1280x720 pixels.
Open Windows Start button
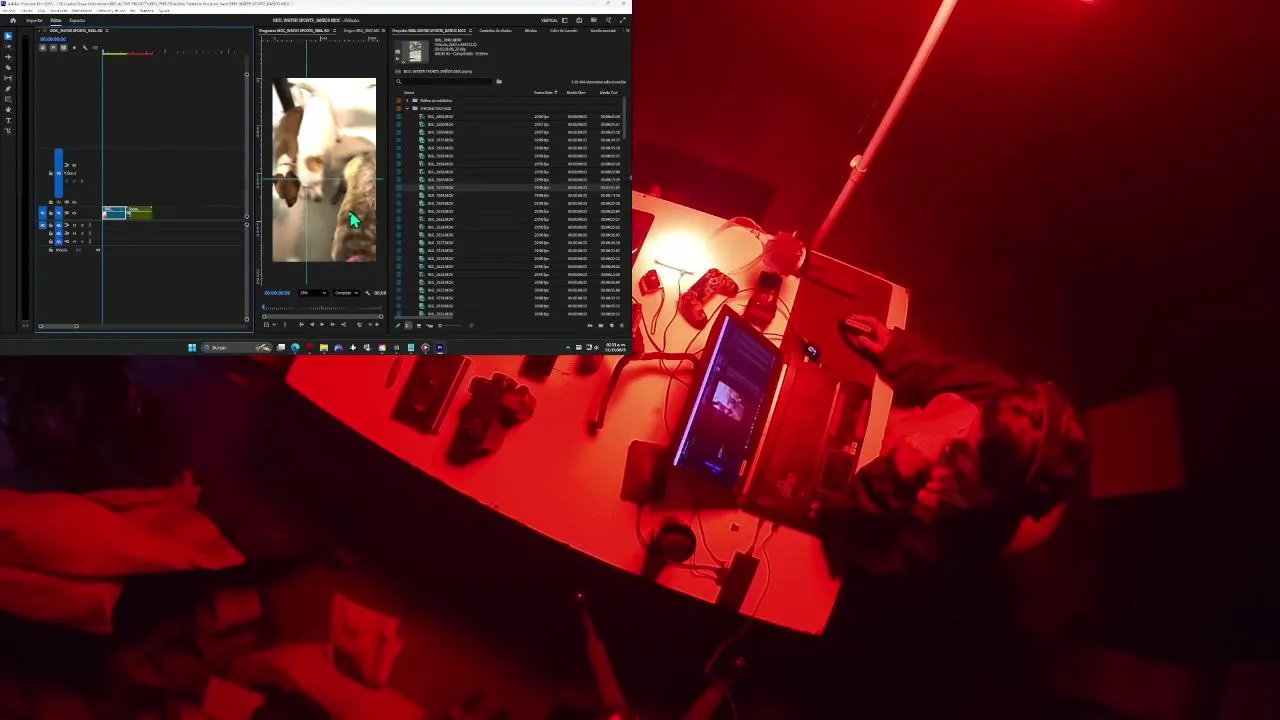192,347
